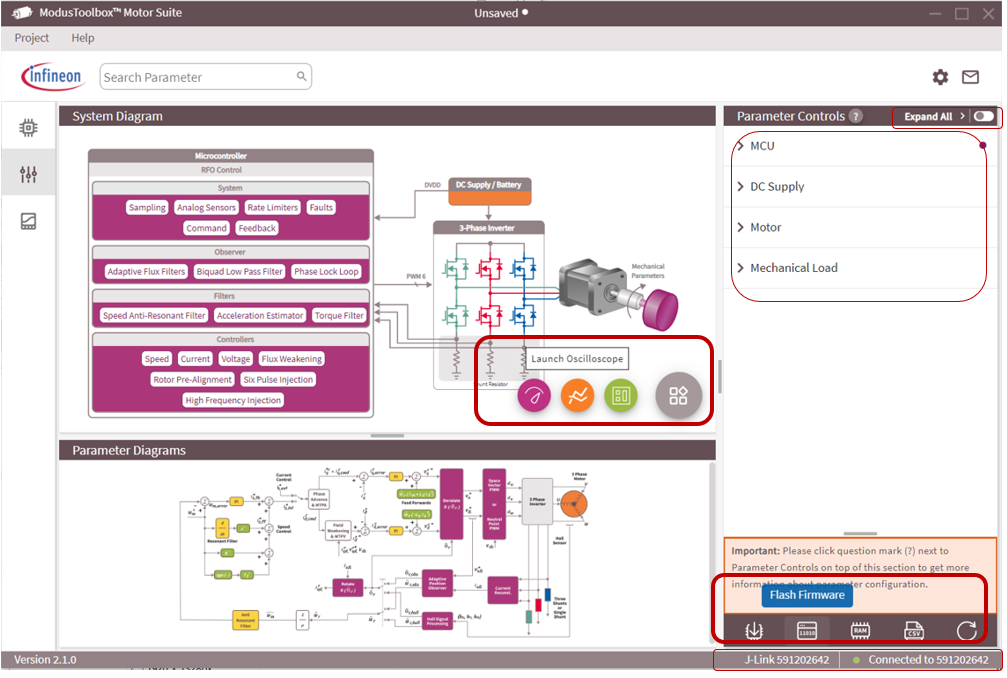Grab the vertical splitter beside Parameter Controls
Image resolution: width=1007 pixels, height=678 pixels.
coord(719,376)
